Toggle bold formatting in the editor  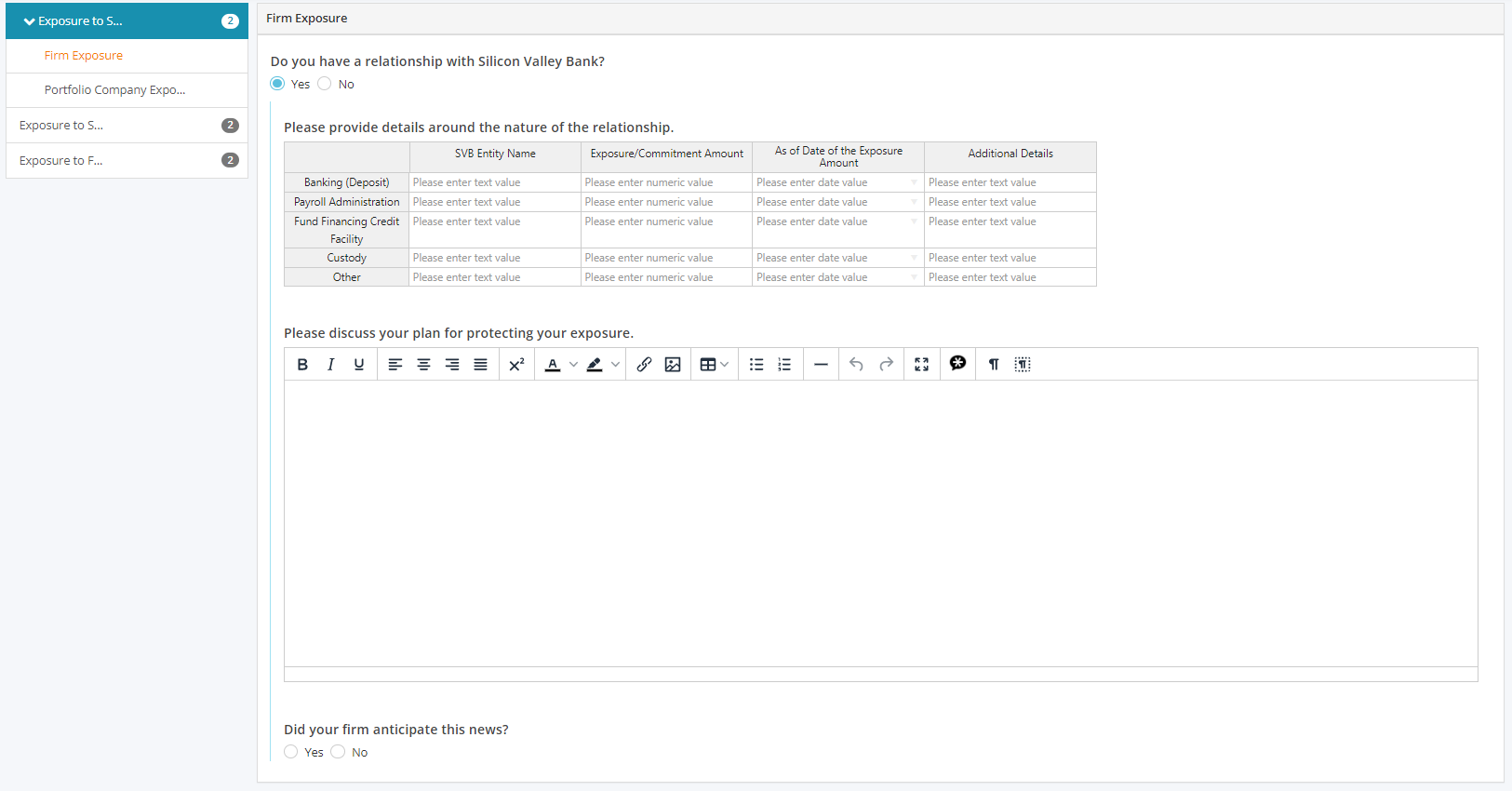[302, 365]
